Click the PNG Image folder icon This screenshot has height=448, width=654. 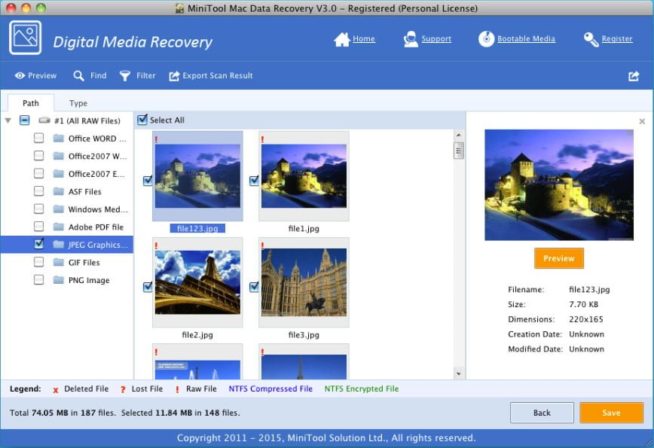(x=59, y=280)
